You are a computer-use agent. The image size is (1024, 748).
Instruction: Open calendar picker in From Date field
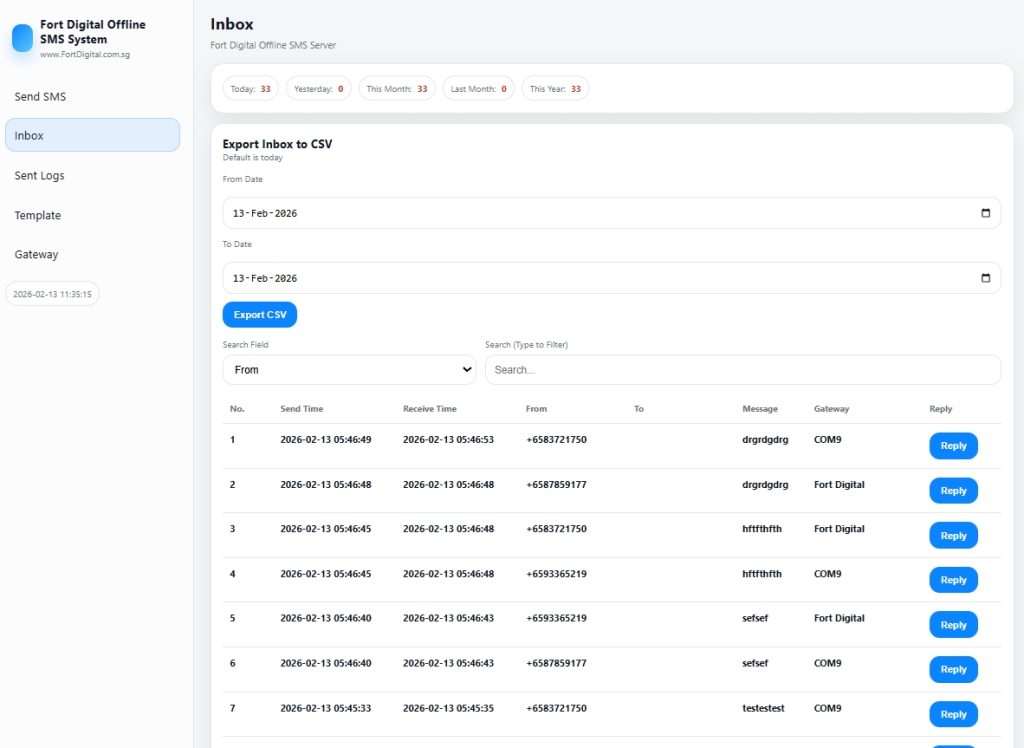pyautogui.click(x=985, y=213)
